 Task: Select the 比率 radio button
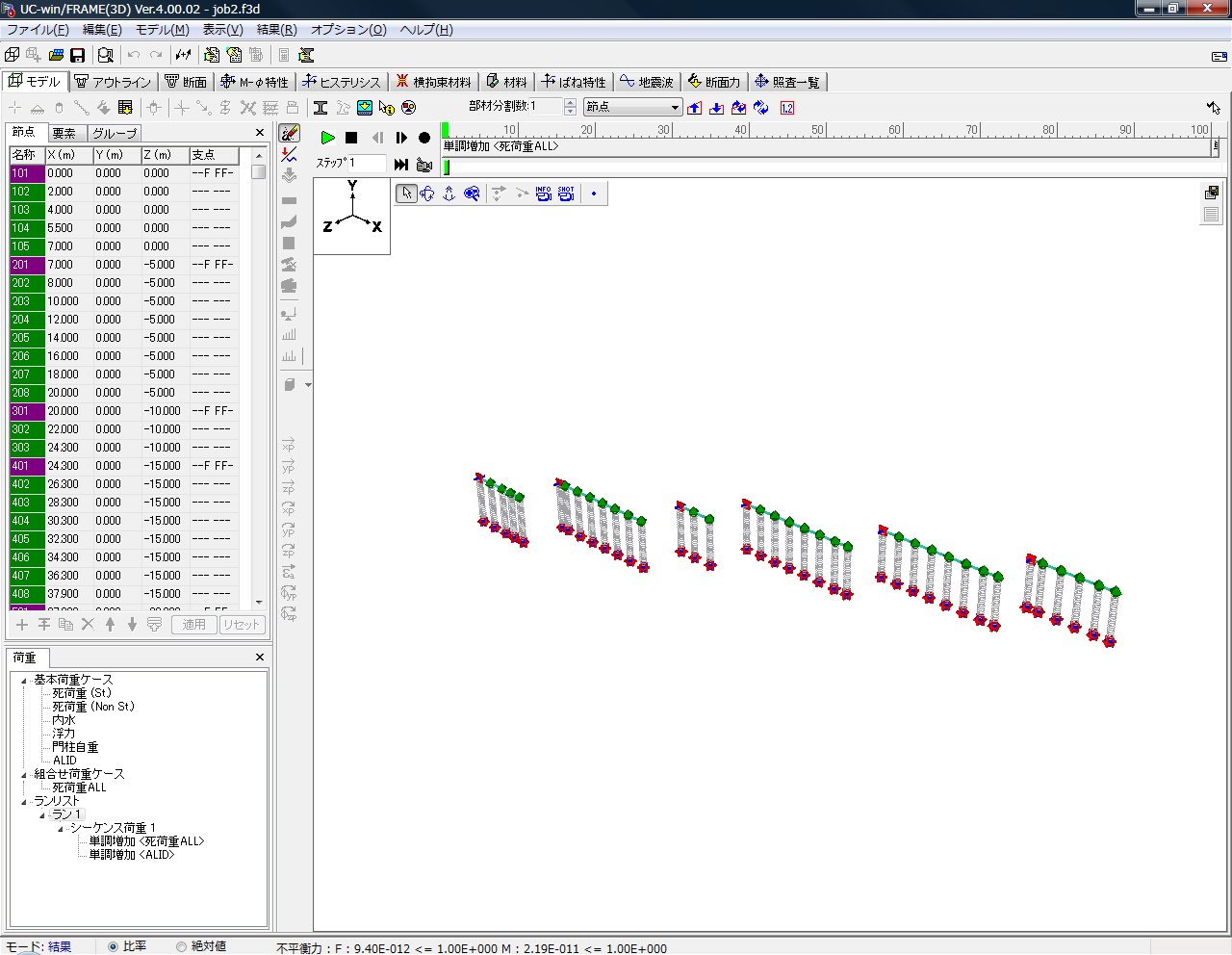coord(113,946)
